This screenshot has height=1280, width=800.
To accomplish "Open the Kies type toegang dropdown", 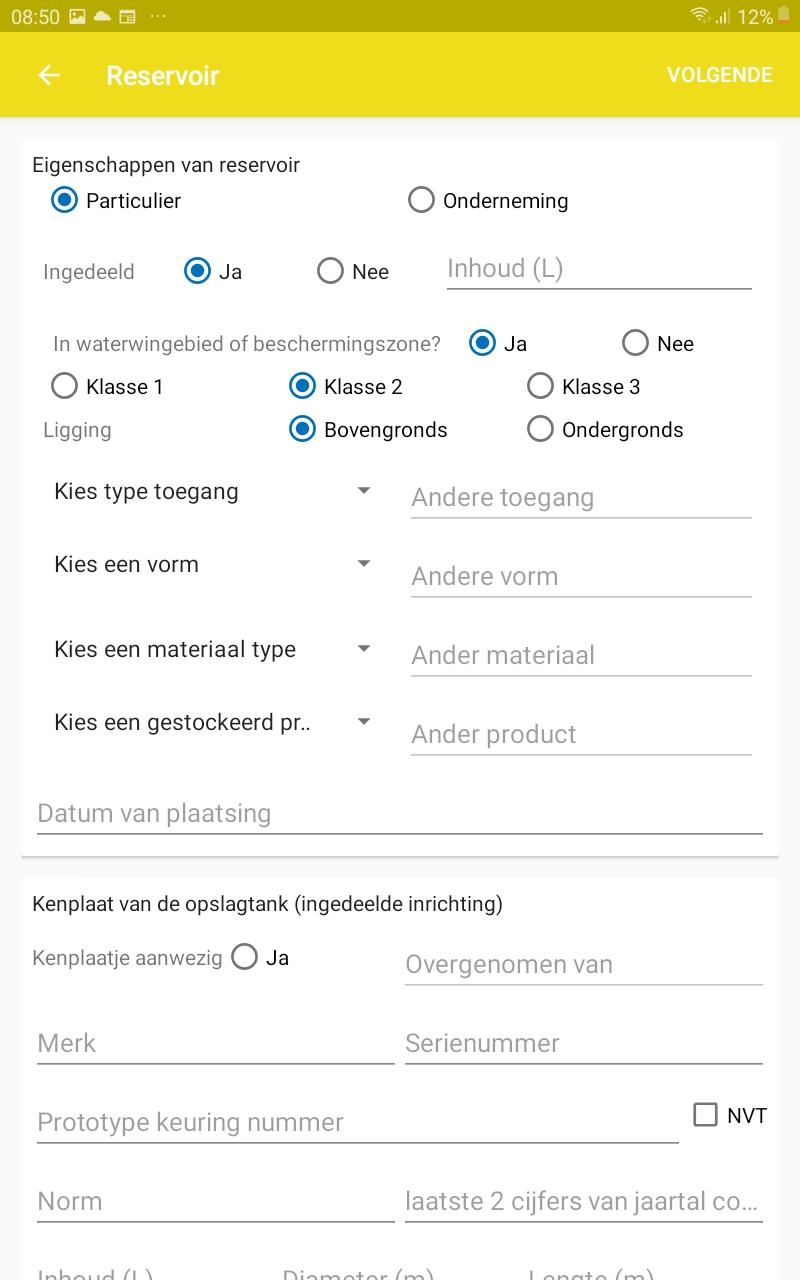I will click(213, 491).
